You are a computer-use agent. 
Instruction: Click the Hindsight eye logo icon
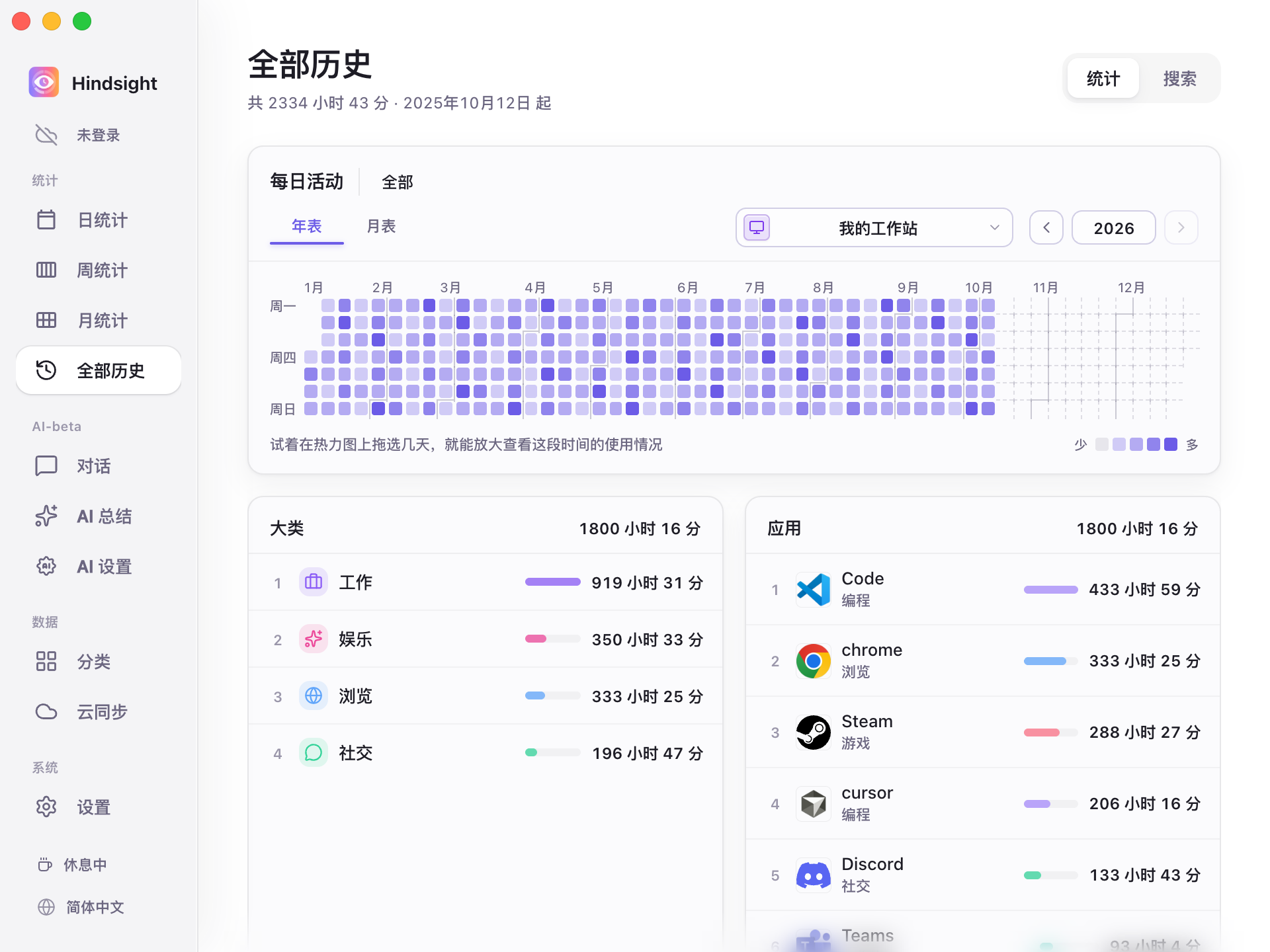pyautogui.click(x=44, y=83)
